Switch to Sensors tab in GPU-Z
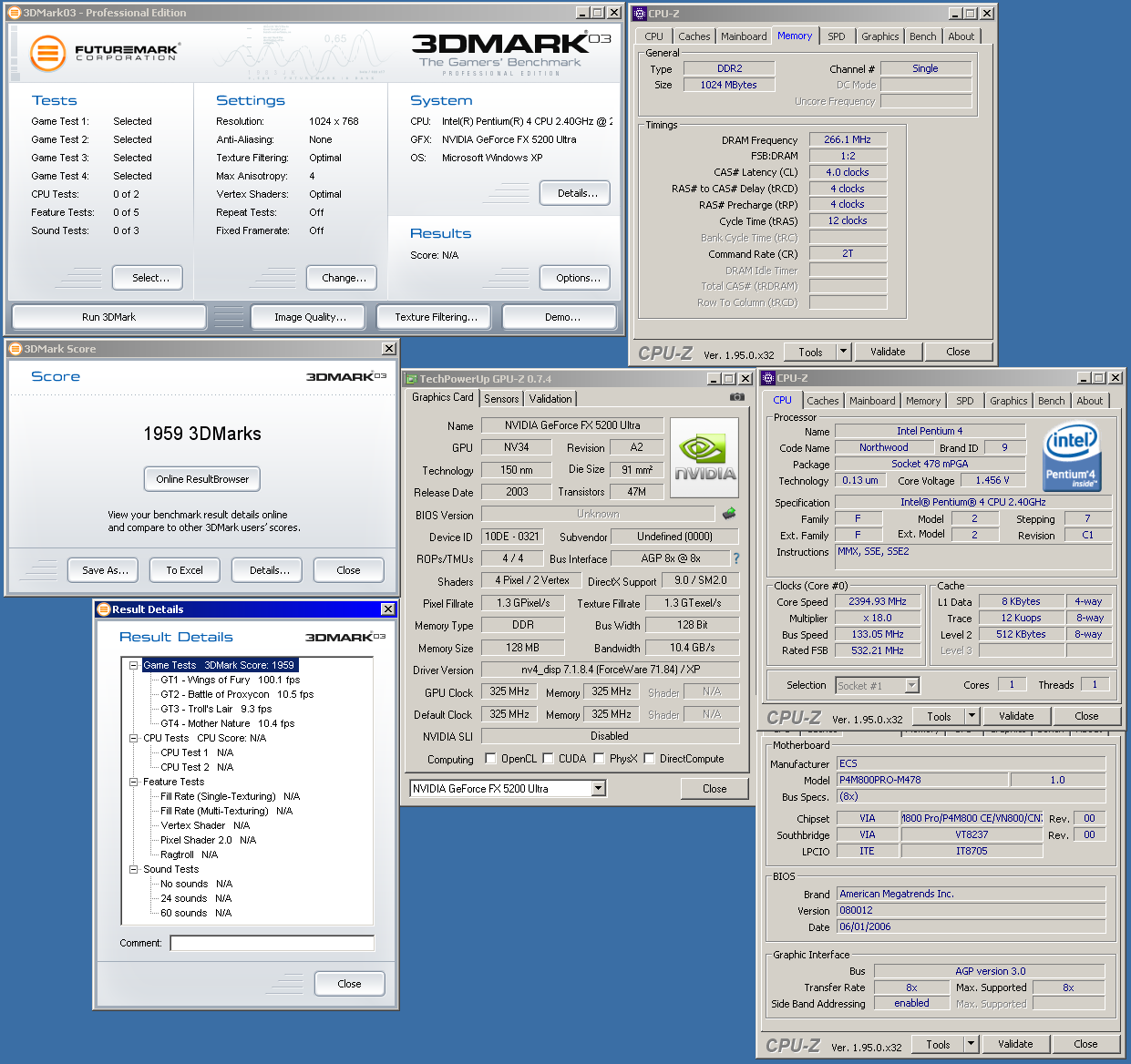Image resolution: width=1131 pixels, height=1064 pixels. click(501, 399)
